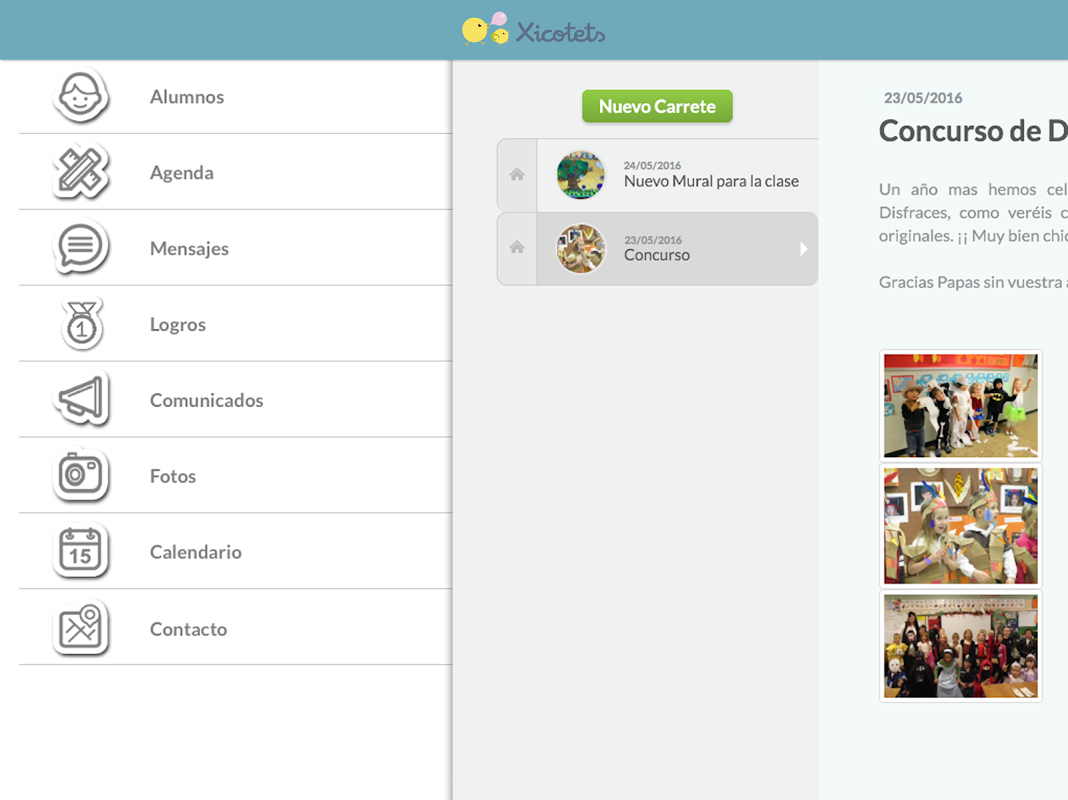Image resolution: width=1068 pixels, height=800 pixels.
Task: Select the Logros medal icon
Action: pyautogui.click(x=82, y=323)
